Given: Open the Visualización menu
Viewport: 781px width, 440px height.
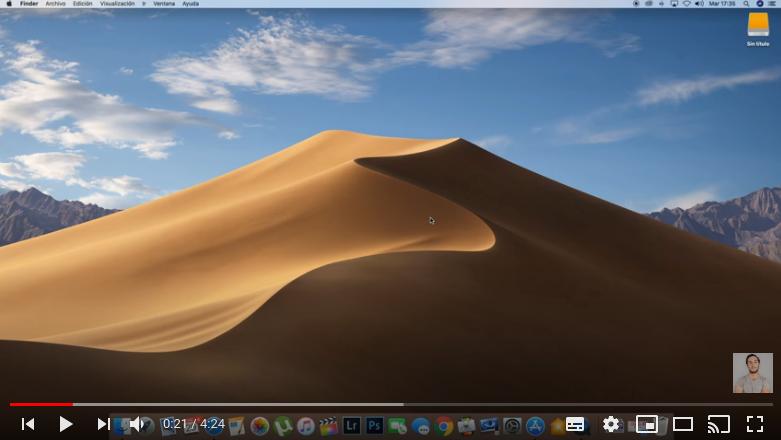Looking at the screenshot, I should click(117, 3).
